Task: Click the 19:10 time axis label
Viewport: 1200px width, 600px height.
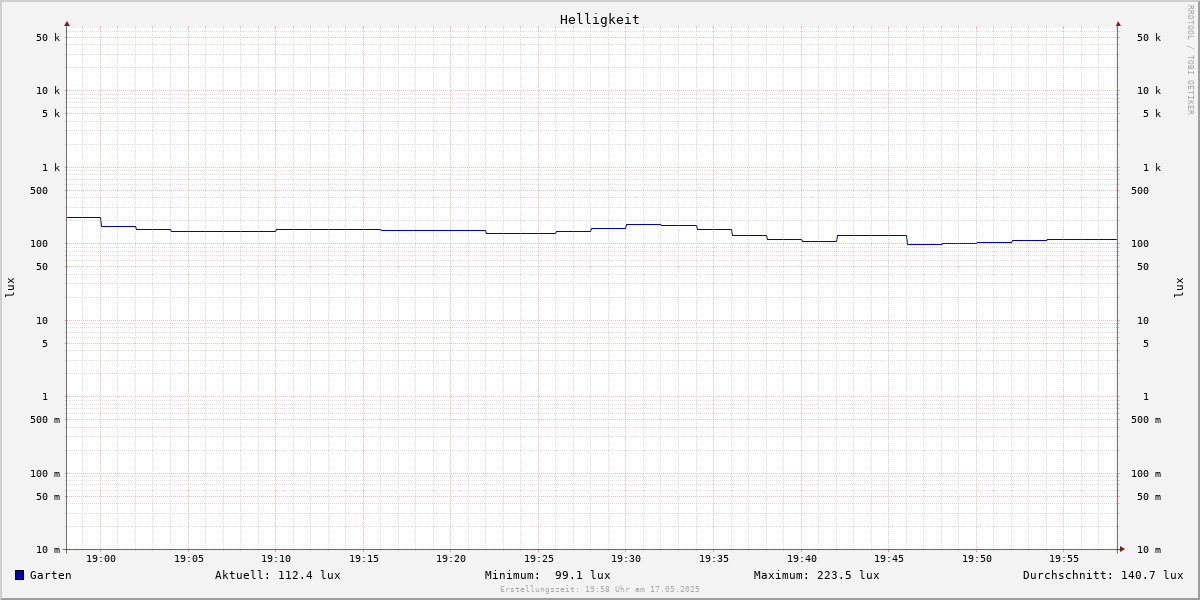Action: click(x=276, y=559)
